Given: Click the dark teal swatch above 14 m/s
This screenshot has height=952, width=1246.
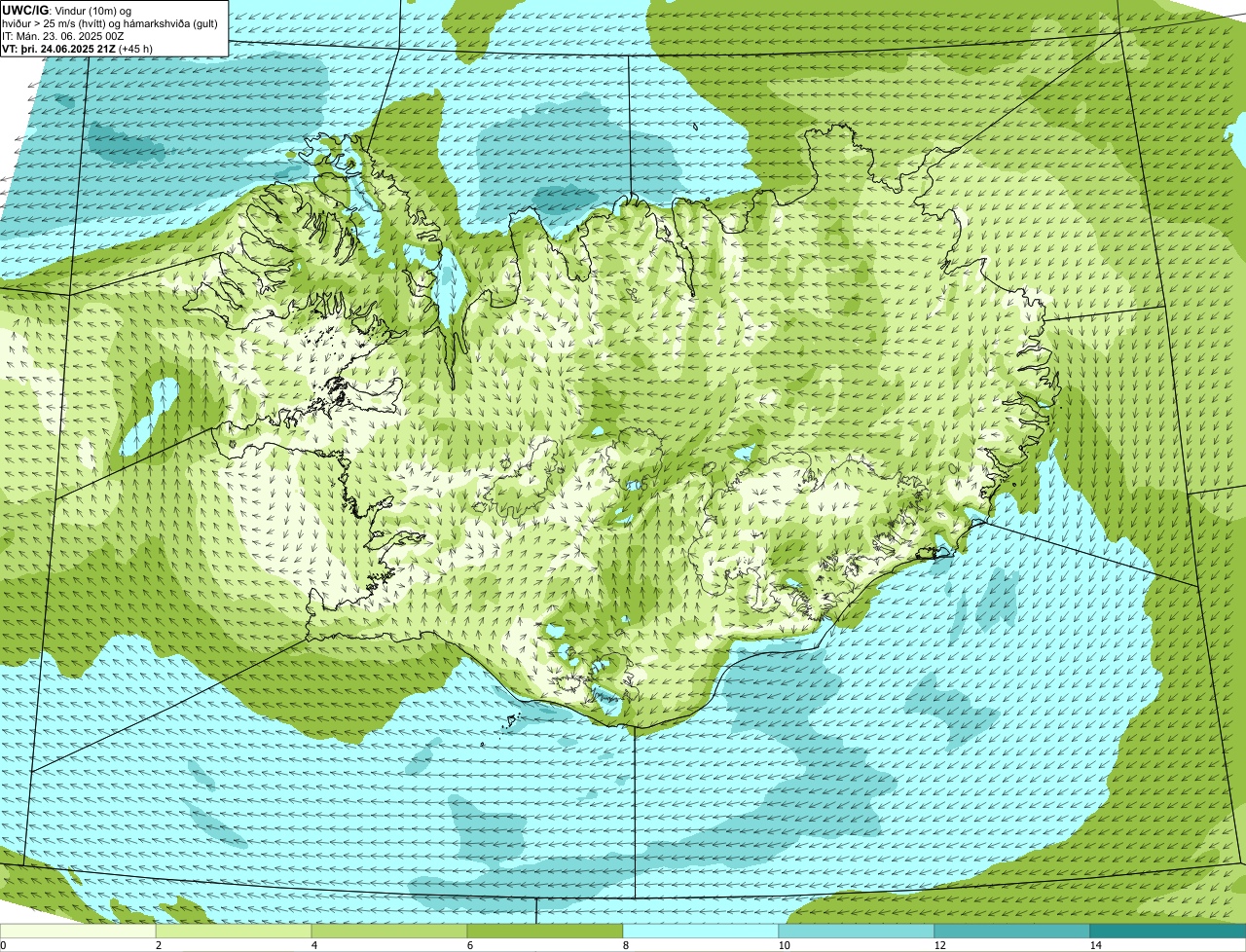Looking at the screenshot, I should [x=1168, y=931].
